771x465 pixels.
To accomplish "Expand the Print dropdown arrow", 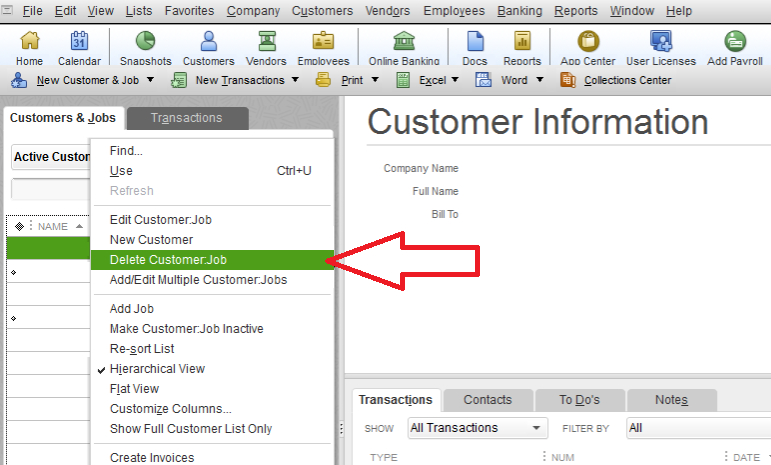I will coord(375,80).
